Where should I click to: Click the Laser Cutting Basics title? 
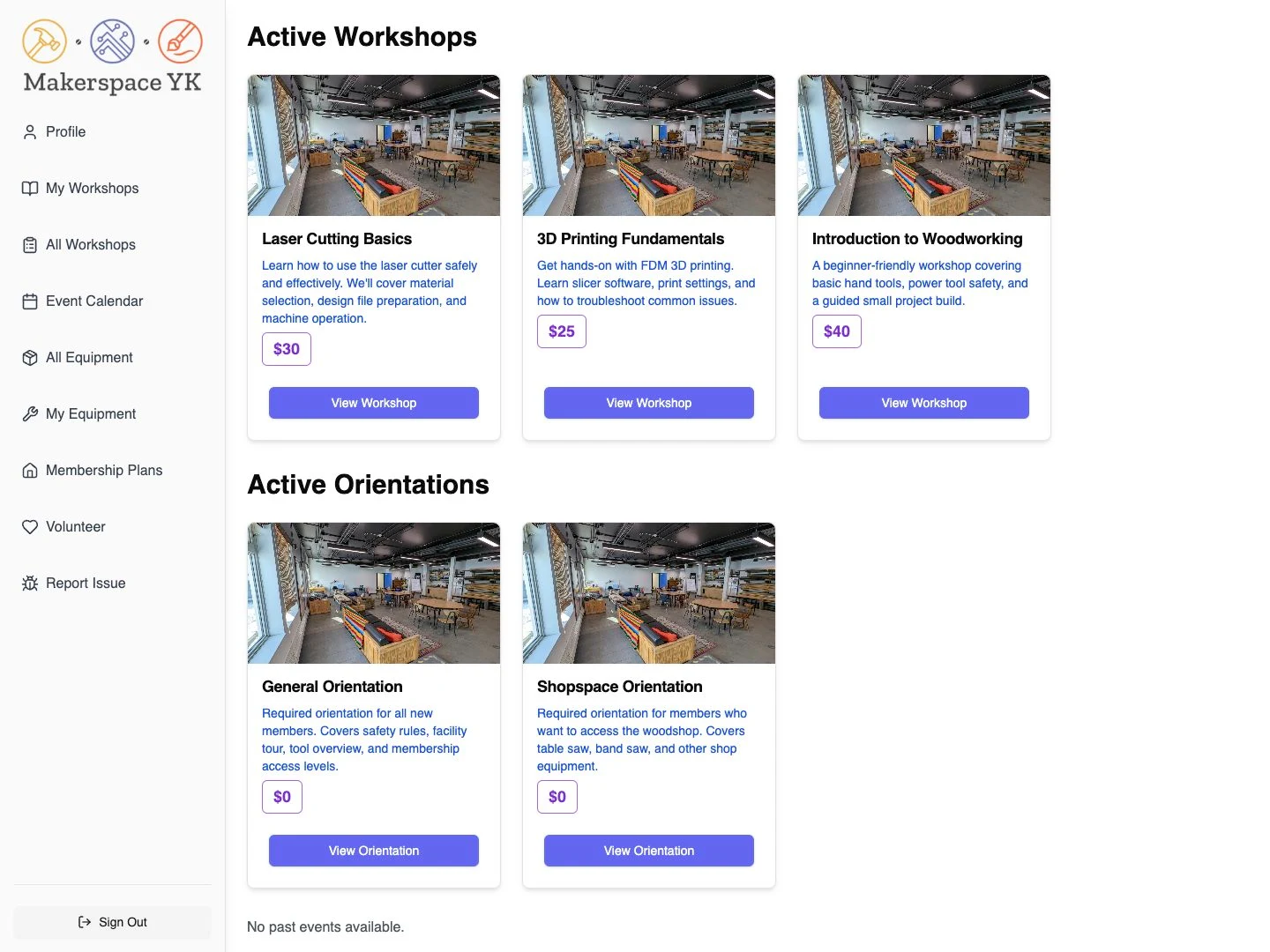pyautogui.click(x=337, y=239)
